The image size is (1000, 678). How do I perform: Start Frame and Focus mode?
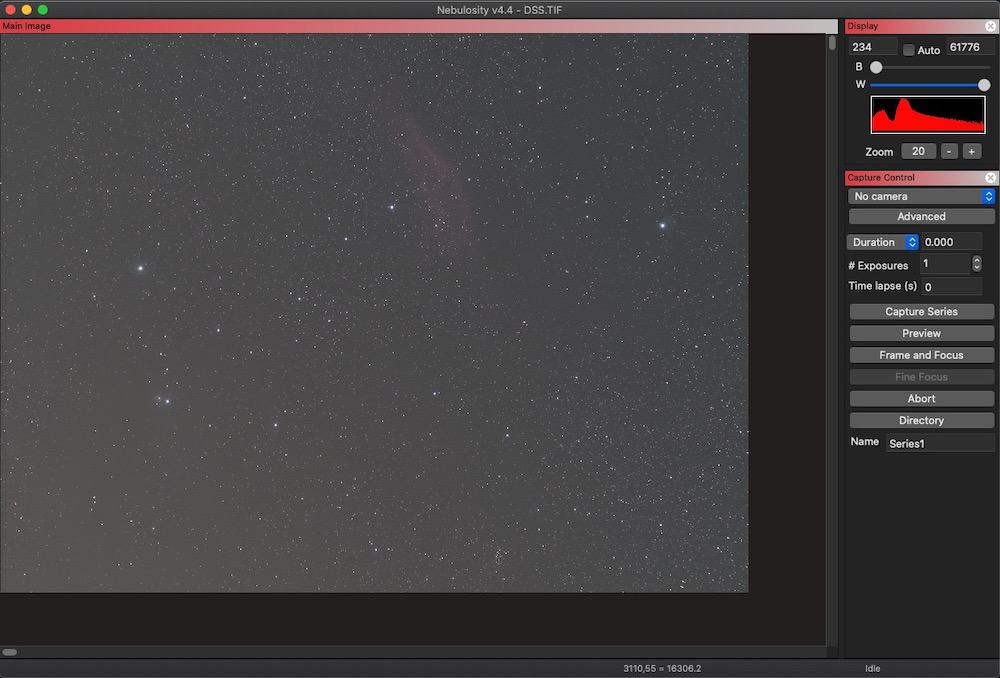(921, 355)
